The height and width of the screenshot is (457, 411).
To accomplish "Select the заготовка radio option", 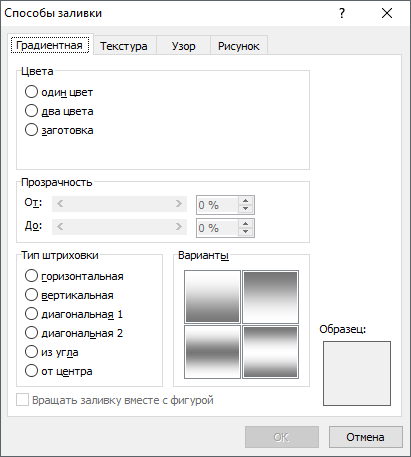I will coord(59,130).
